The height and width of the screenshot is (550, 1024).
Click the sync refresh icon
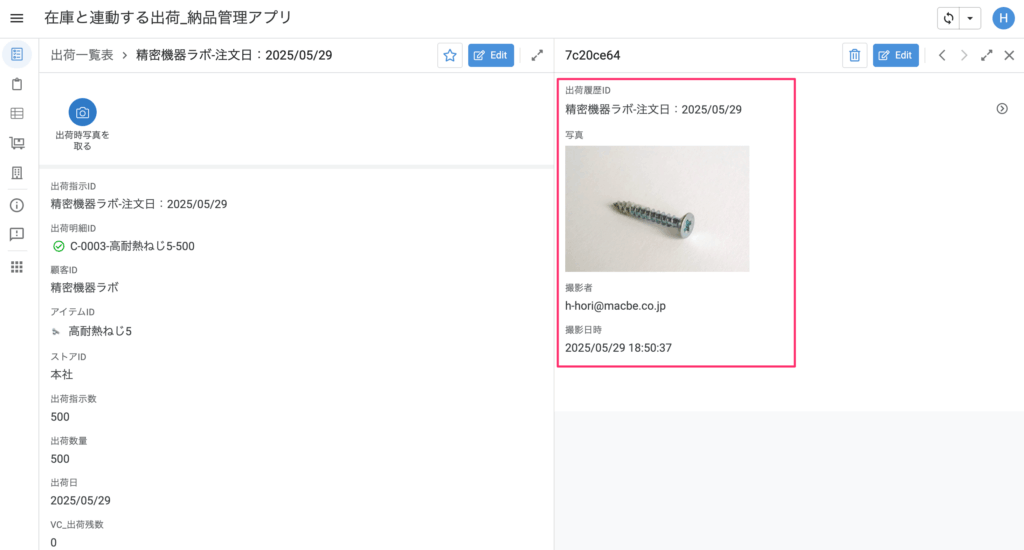tap(948, 18)
